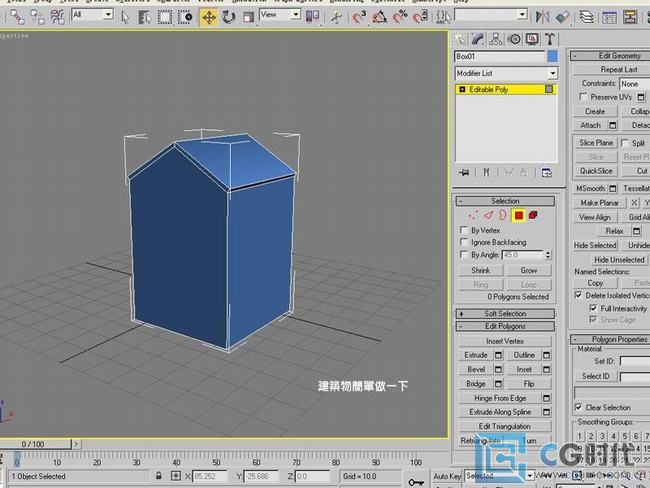Select Polygon sub-object level
The width and height of the screenshot is (650, 488).
(519, 215)
